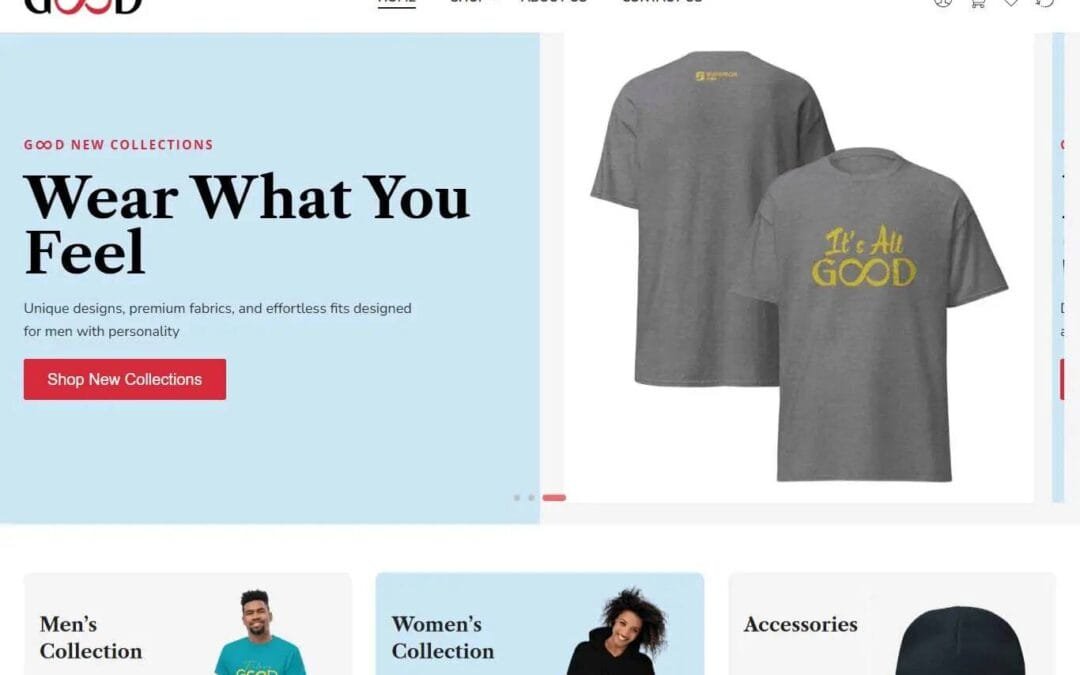Open the shopping cart icon
The image size is (1080, 675).
pyautogui.click(x=977, y=2)
